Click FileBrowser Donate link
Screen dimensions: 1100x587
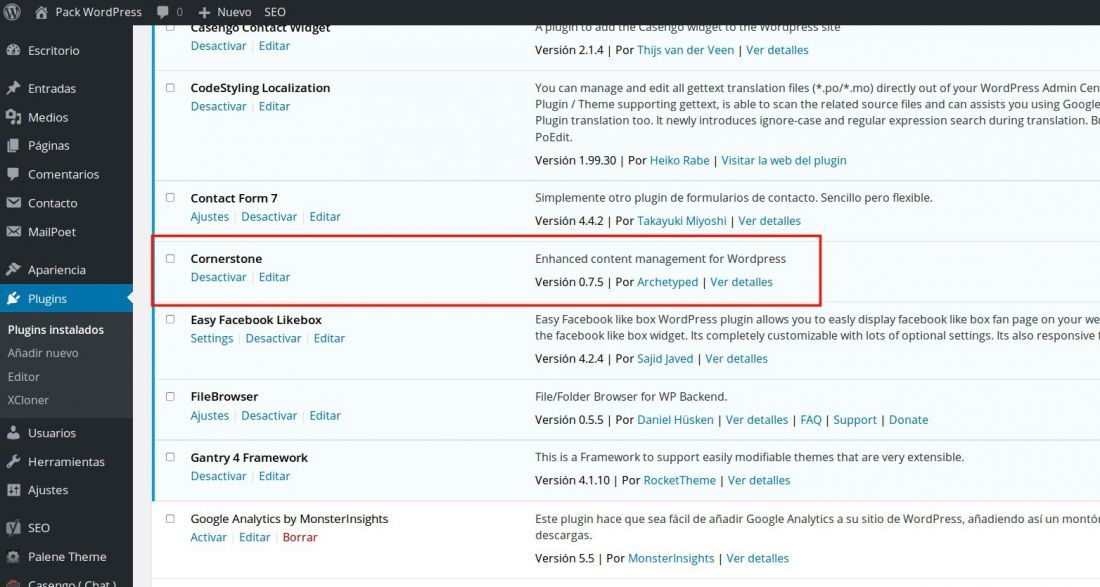click(x=908, y=419)
